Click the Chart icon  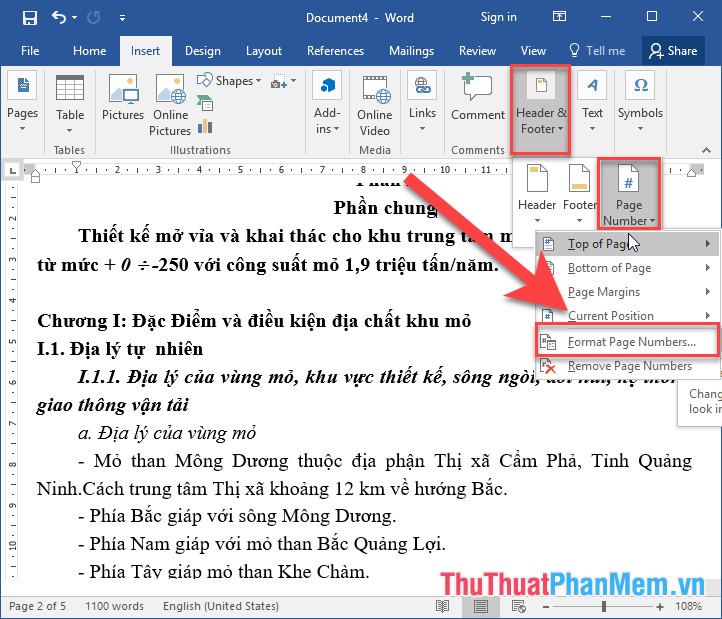pos(205,126)
